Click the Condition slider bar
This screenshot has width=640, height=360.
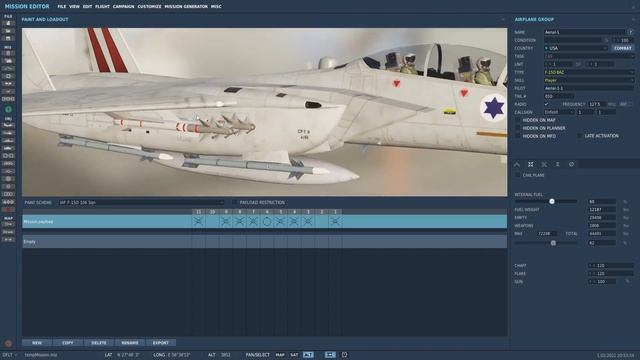coord(573,40)
